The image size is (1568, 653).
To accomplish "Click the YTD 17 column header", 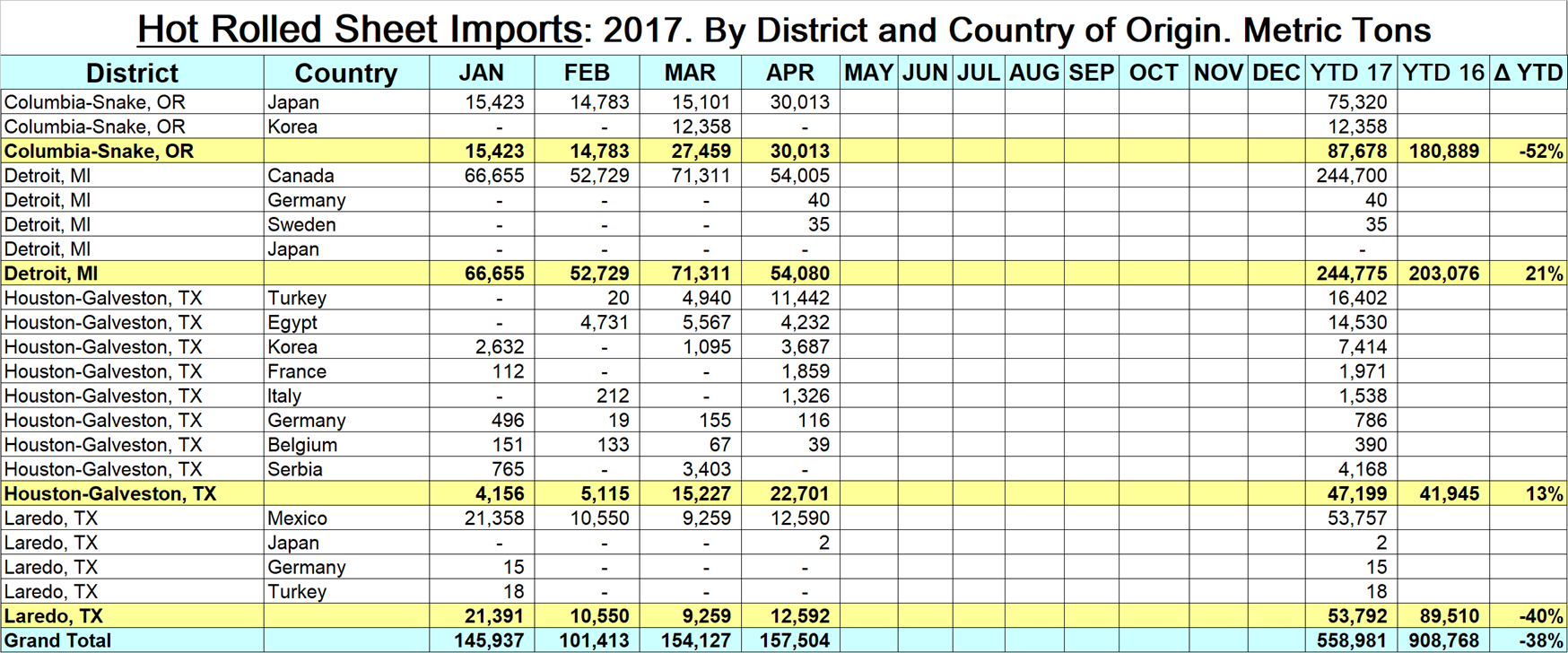I will [x=1350, y=73].
